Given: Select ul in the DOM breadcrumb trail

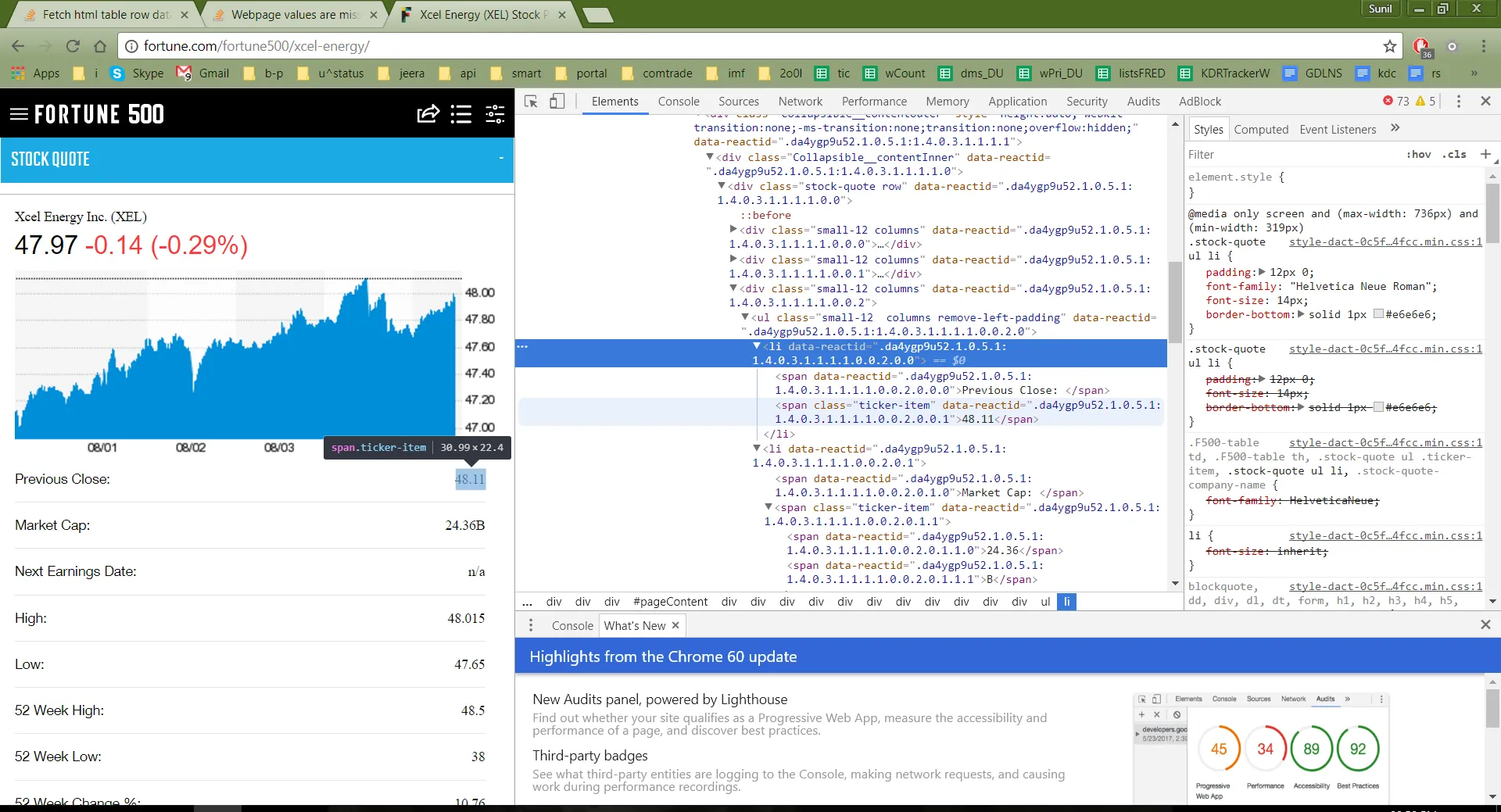Looking at the screenshot, I should (x=1045, y=602).
